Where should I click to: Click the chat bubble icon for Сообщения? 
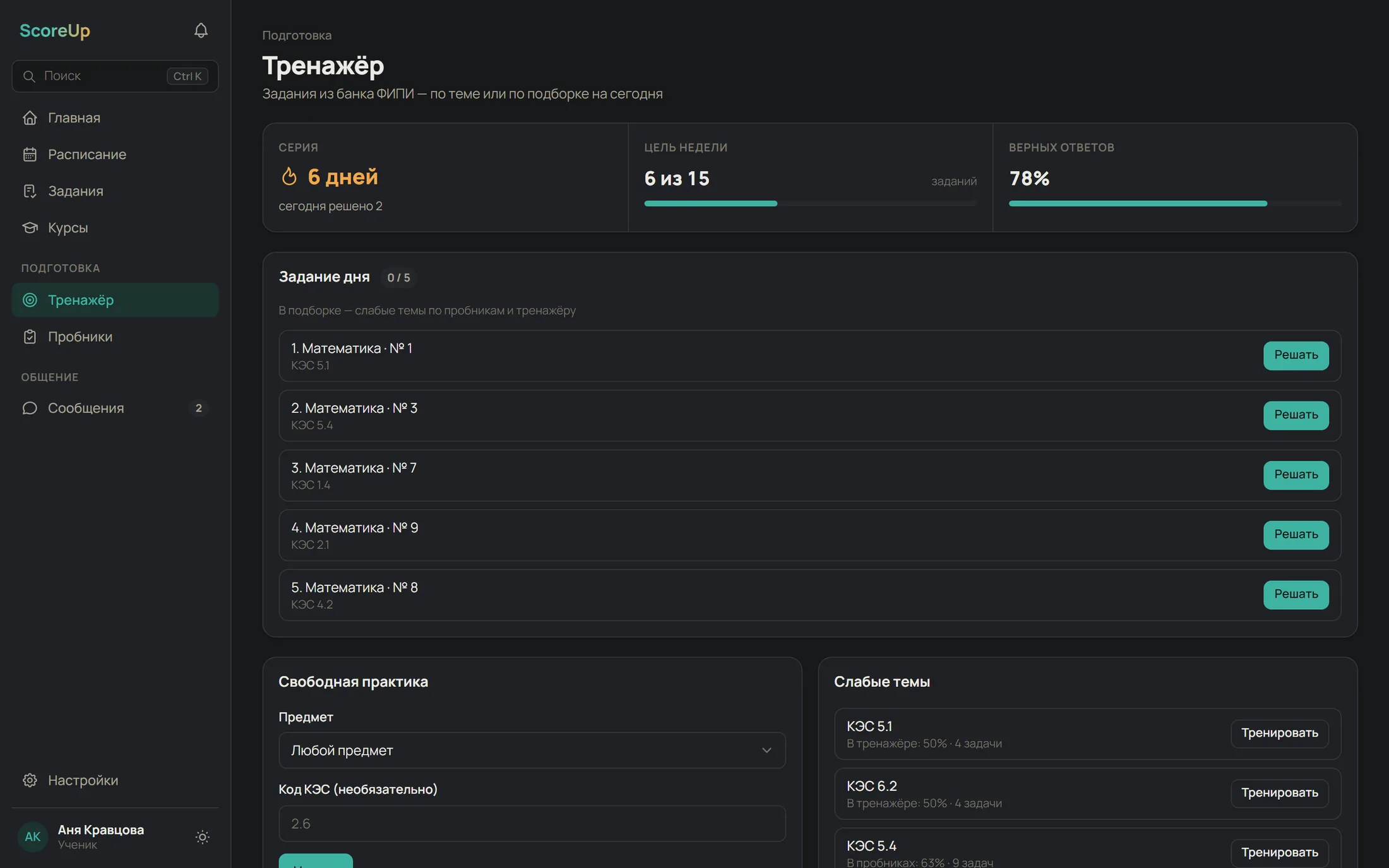tap(30, 408)
